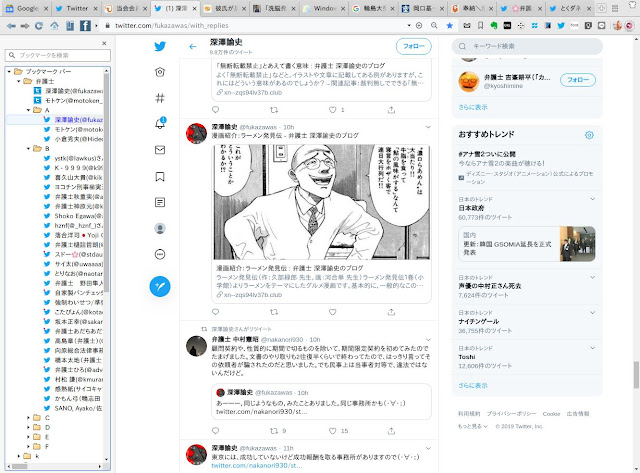Like the ラーメン発見伝 manga tweet
This screenshot has height=473, width=640.
333,312
